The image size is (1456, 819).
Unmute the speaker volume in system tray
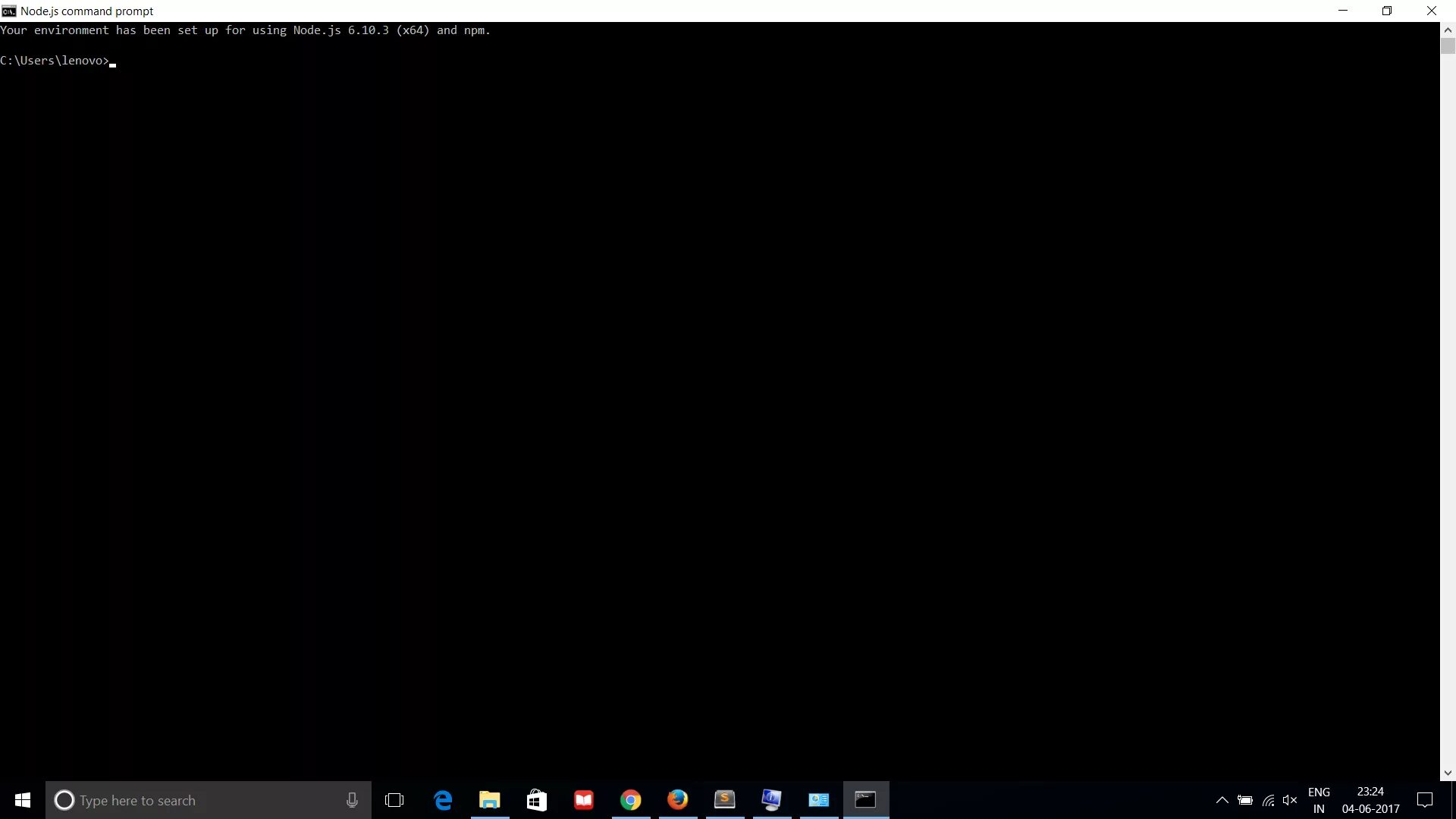tap(1290, 800)
